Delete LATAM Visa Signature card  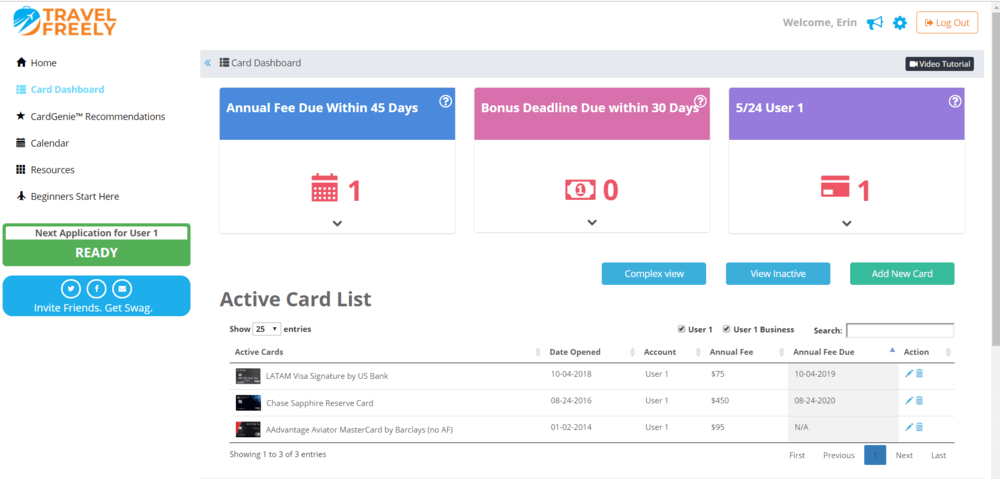pyautogui.click(x=920, y=374)
